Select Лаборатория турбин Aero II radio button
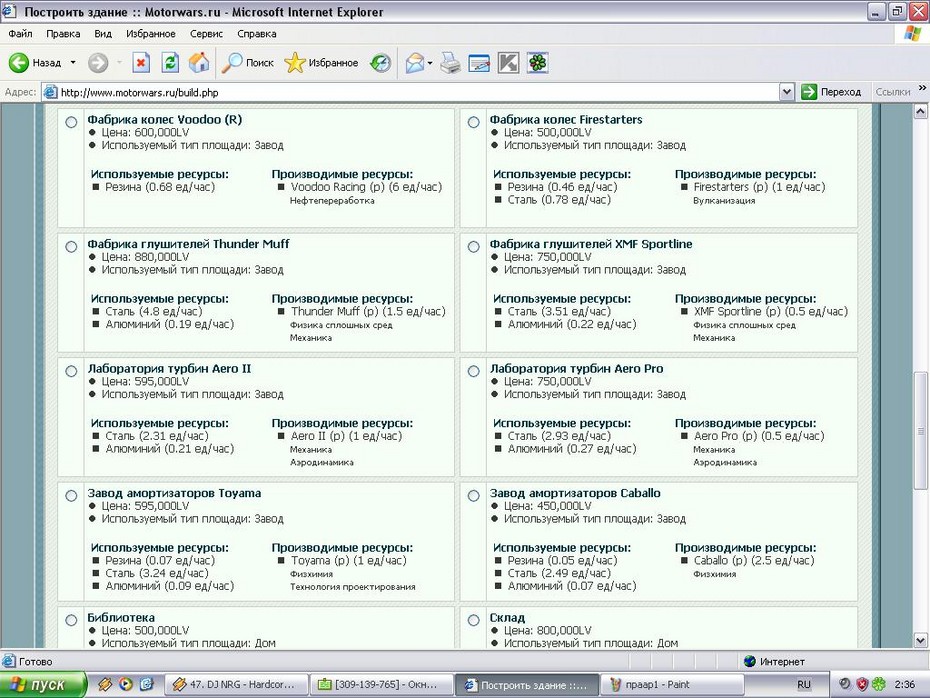The width and height of the screenshot is (930, 698). (x=71, y=371)
